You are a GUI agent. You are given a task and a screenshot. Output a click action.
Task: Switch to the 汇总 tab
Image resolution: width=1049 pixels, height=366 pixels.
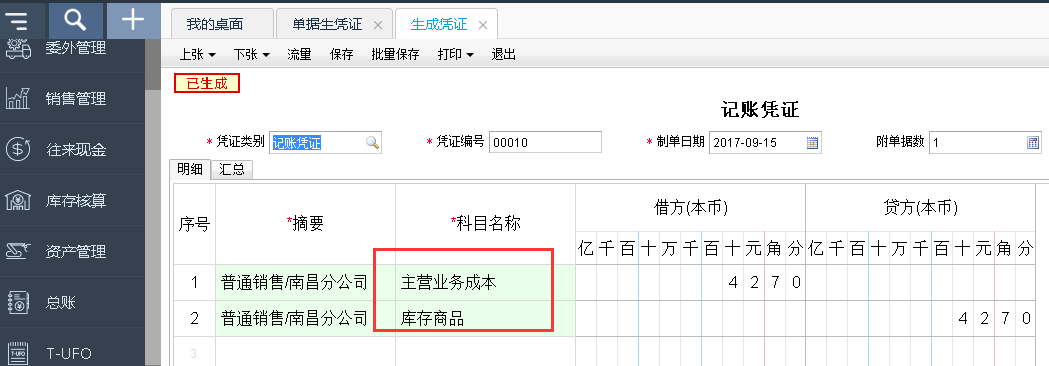[231, 170]
